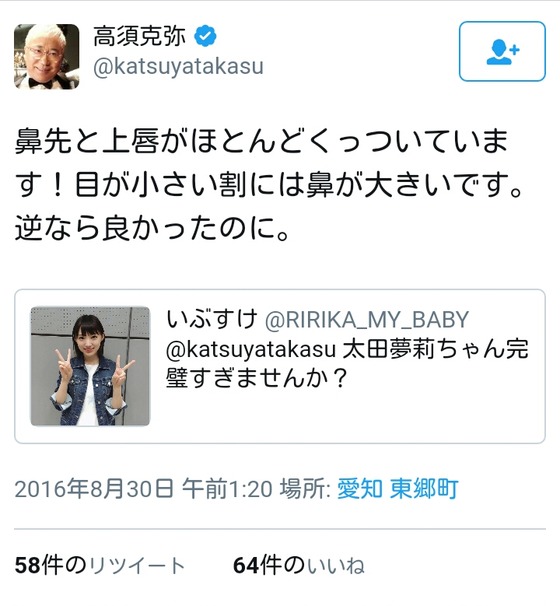Click the @katsuyatakasu mention inside the quoted tweet
560x606 pixels.
coord(251,349)
